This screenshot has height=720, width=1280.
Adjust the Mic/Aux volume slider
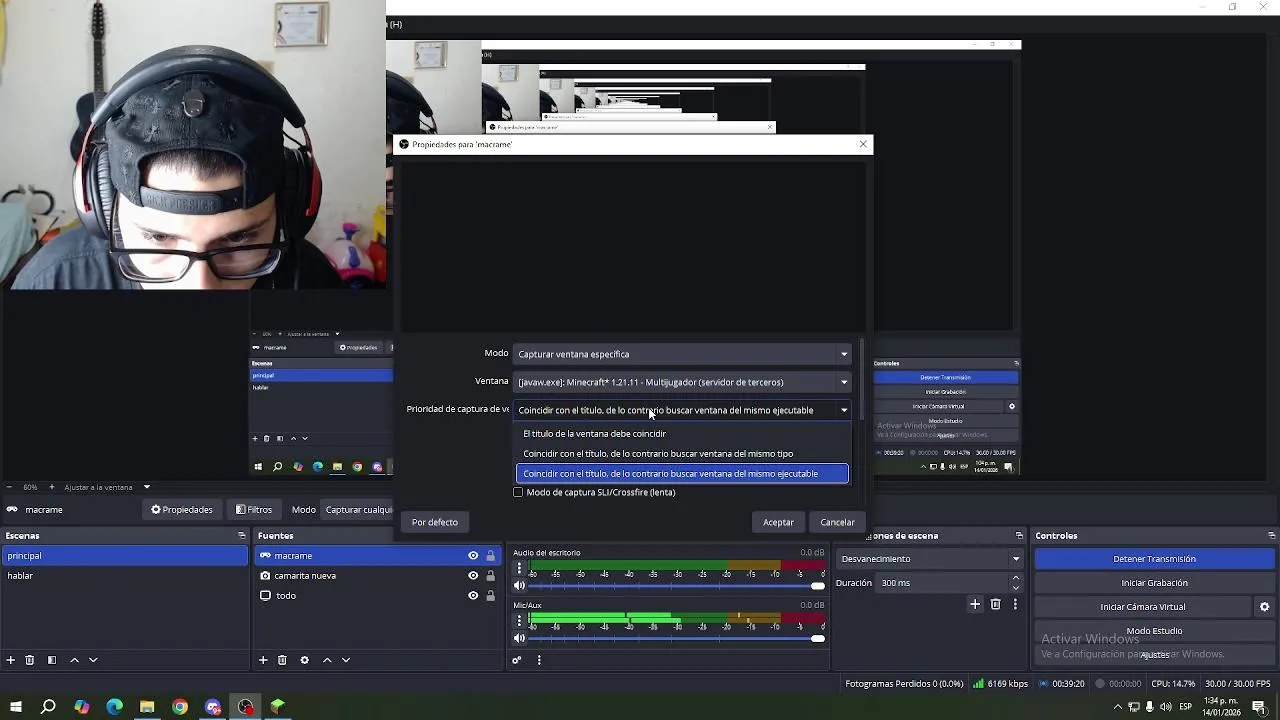pos(676,638)
